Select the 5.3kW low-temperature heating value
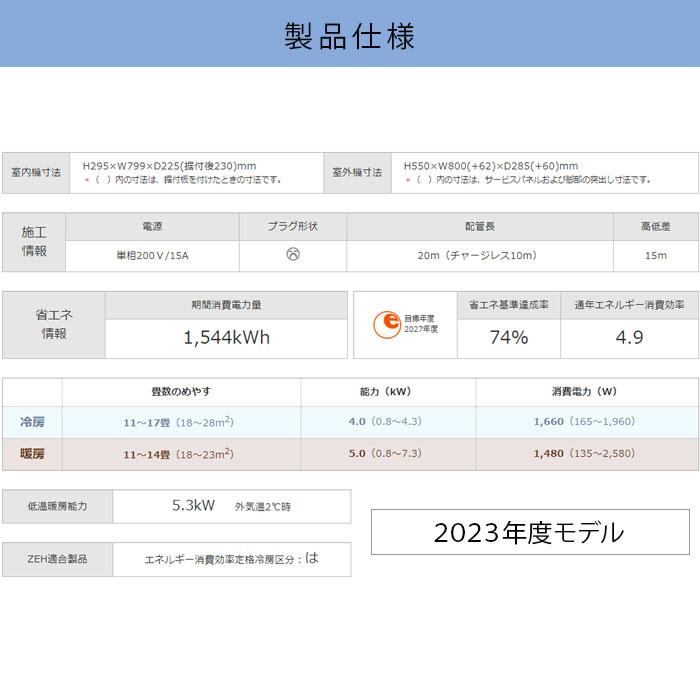700x700 pixels. tap(193, 505)
